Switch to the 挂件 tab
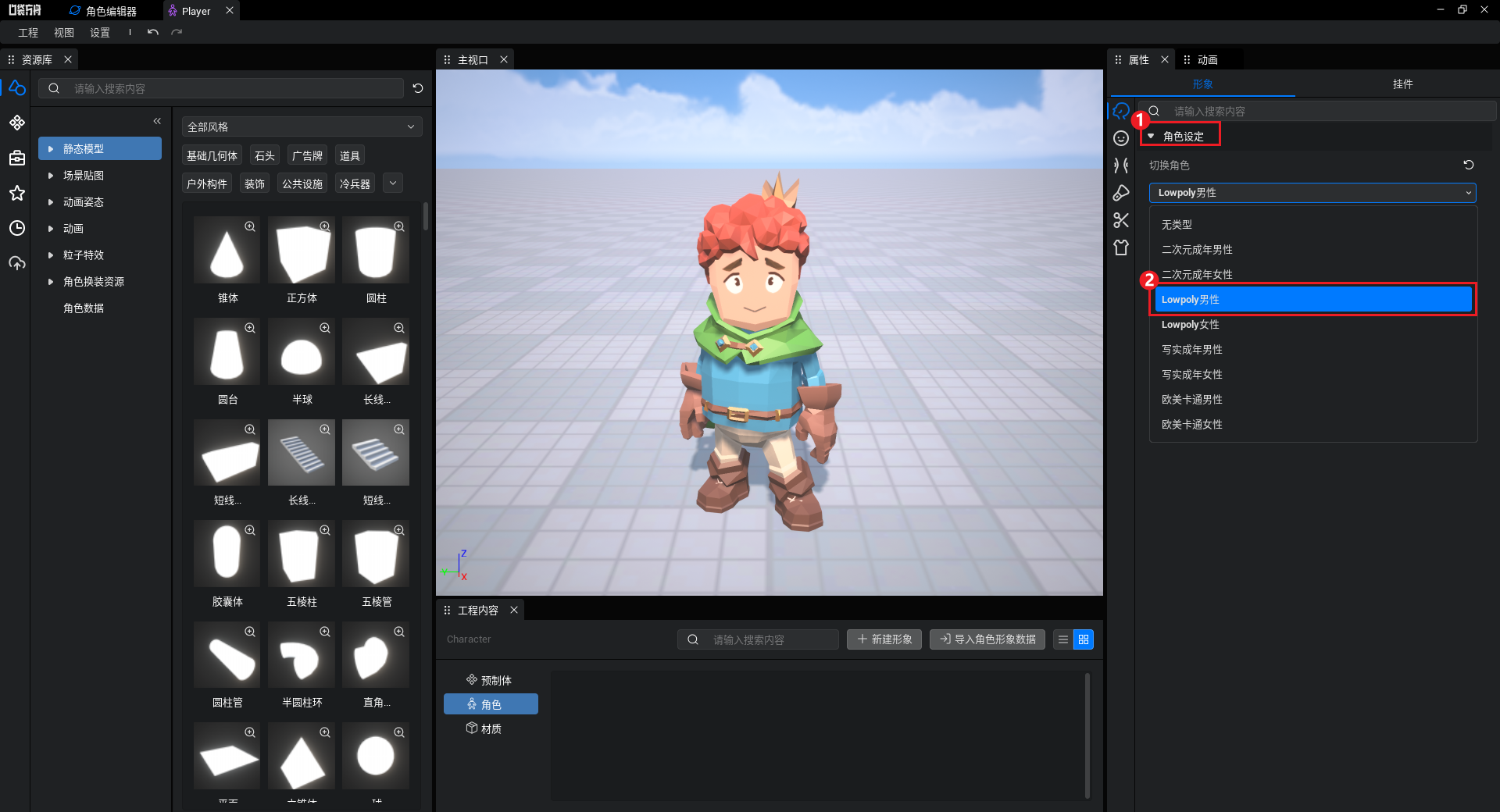1500x812 pixels. [1402, 84]
